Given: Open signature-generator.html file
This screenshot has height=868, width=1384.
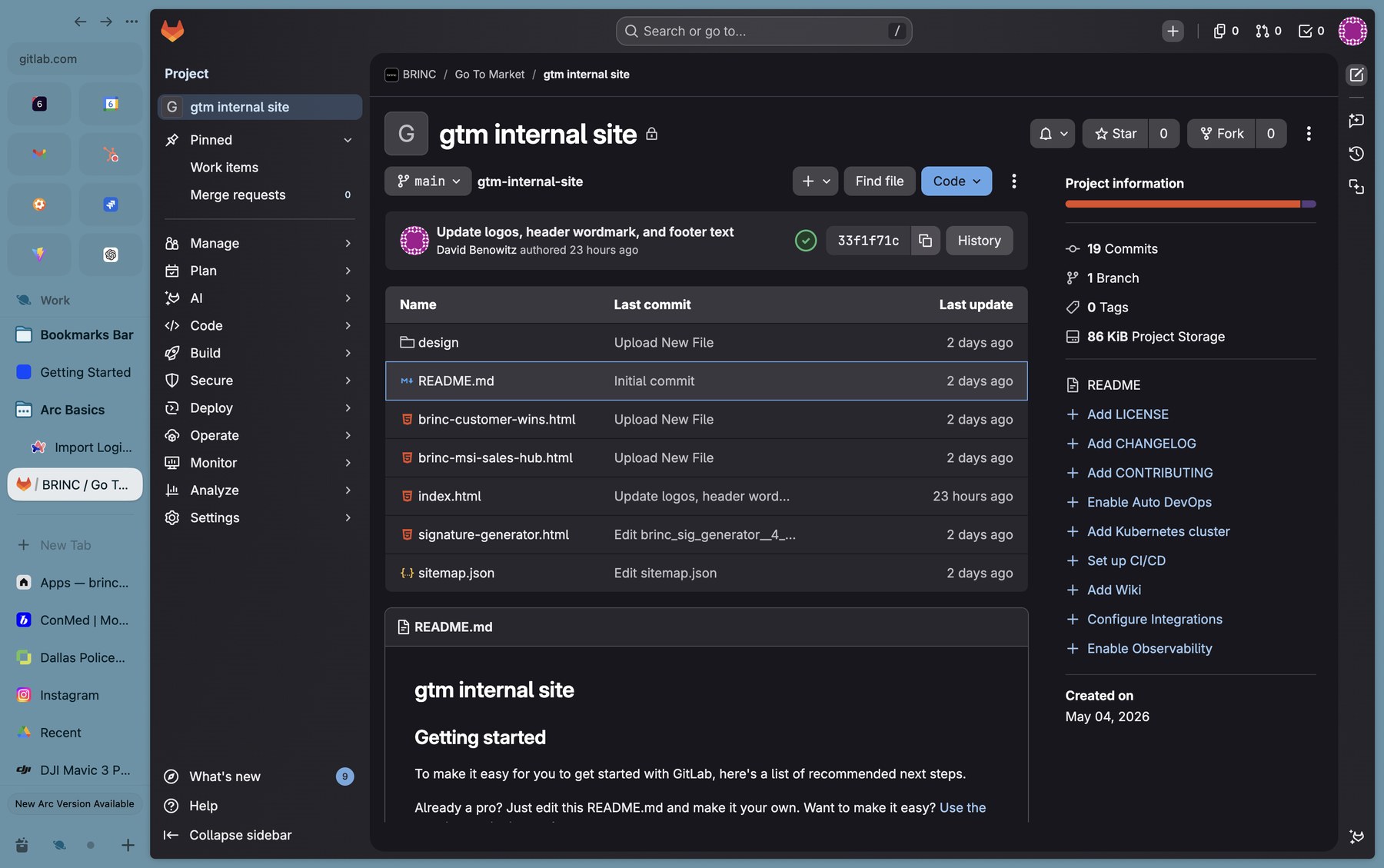Looking at the screenshot, I should click(x=493, y=535).
